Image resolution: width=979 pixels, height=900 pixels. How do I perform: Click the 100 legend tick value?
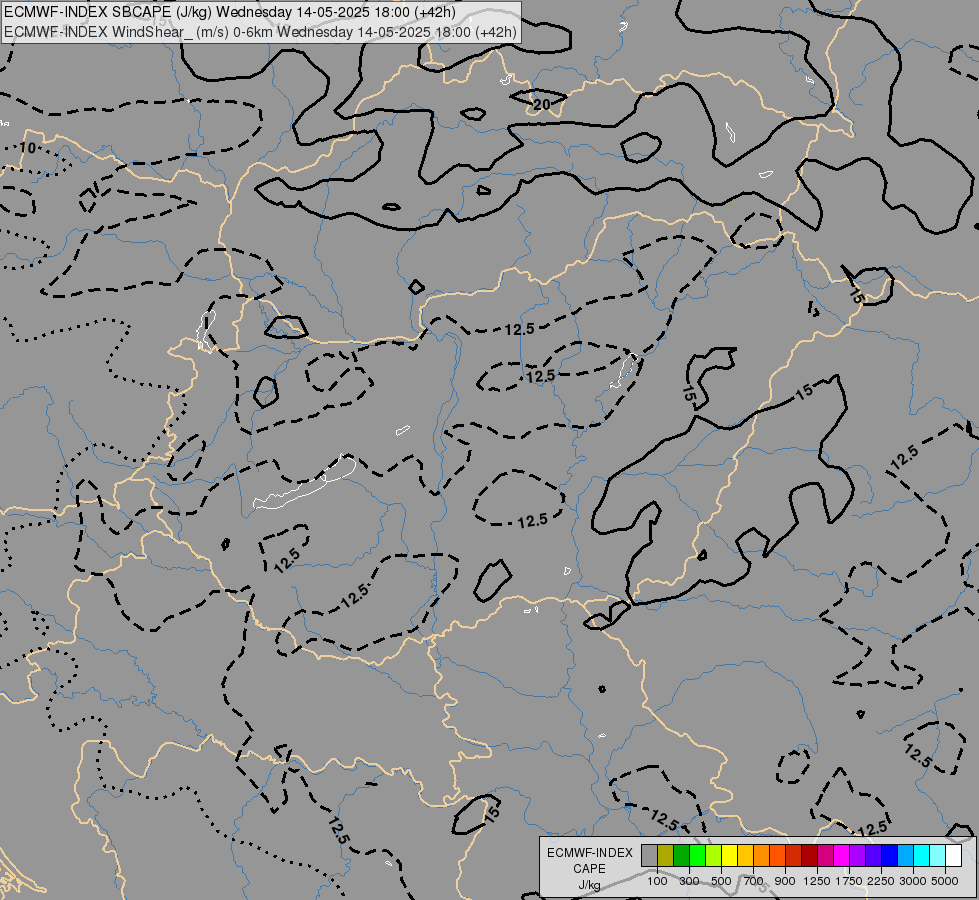click(657, 881)
